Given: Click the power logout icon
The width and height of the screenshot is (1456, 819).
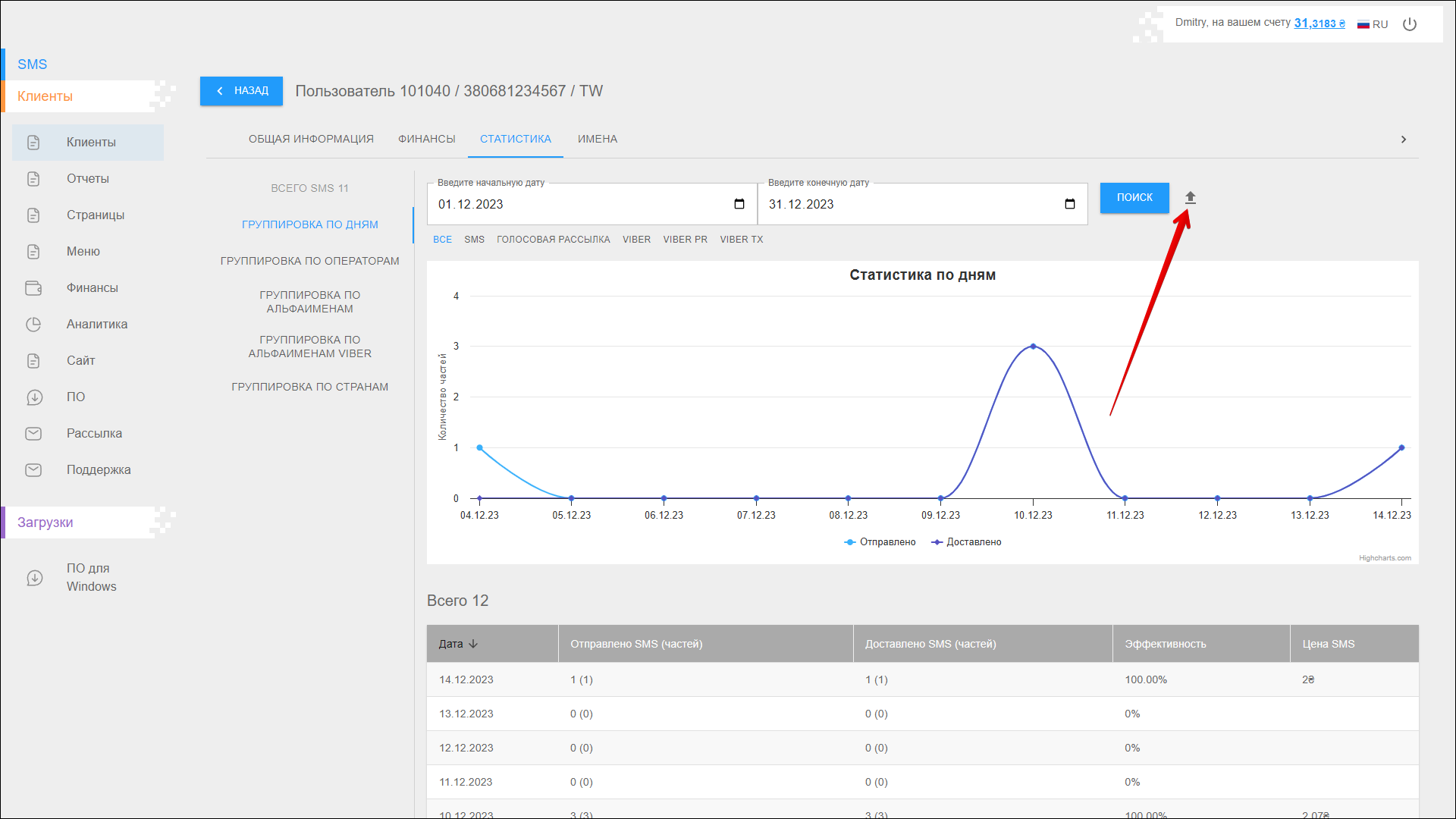Looking at the screenshot, I should click(x=1410, y=24).
